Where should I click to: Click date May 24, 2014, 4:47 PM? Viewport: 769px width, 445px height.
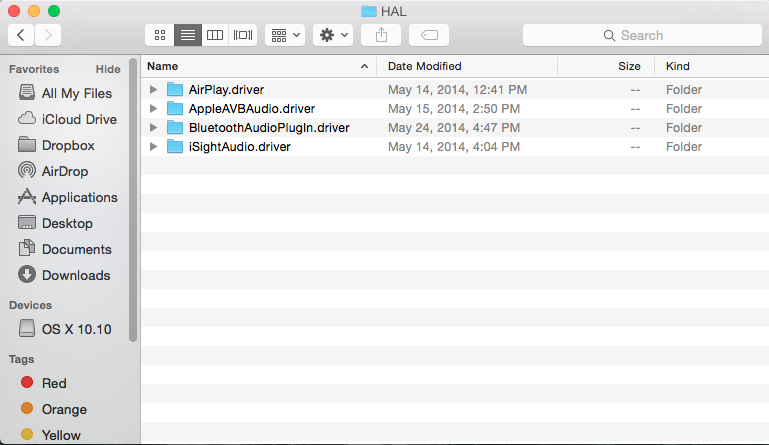(454, 128)
